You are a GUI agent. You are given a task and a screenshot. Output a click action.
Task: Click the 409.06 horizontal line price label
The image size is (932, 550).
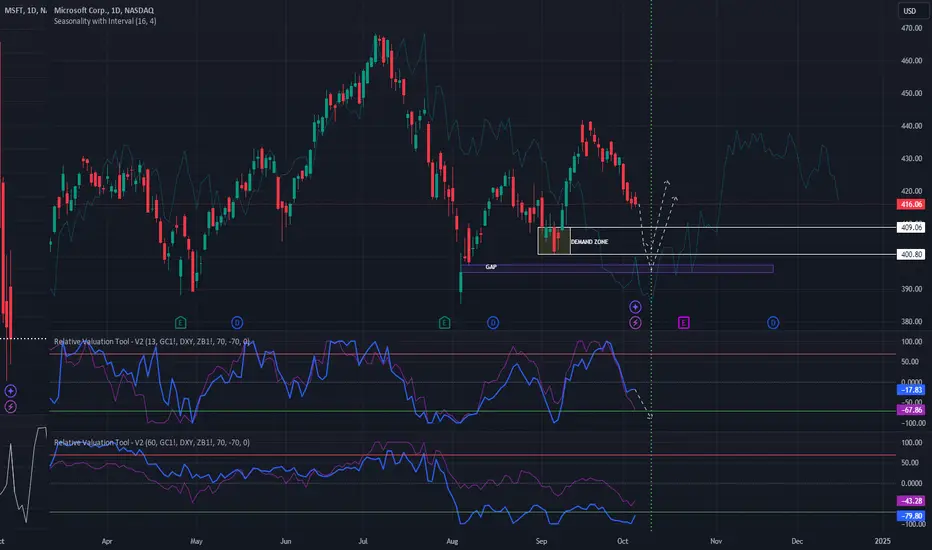coord(911,227)
